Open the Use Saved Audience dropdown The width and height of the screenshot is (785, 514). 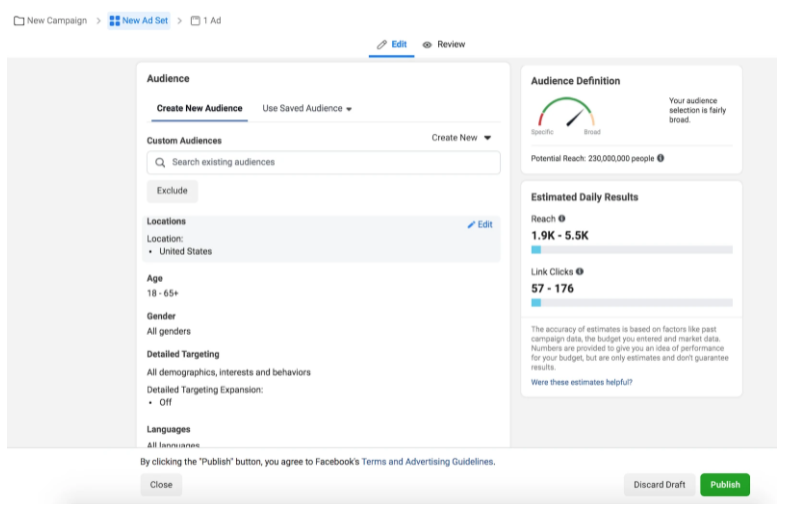pos(307,109)
